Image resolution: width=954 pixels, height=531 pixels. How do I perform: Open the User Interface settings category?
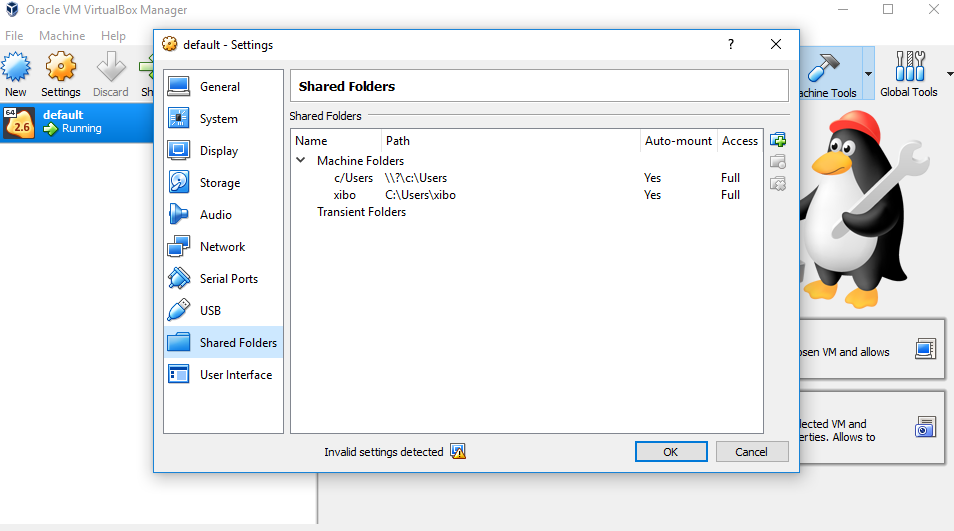tap(223, 374)
